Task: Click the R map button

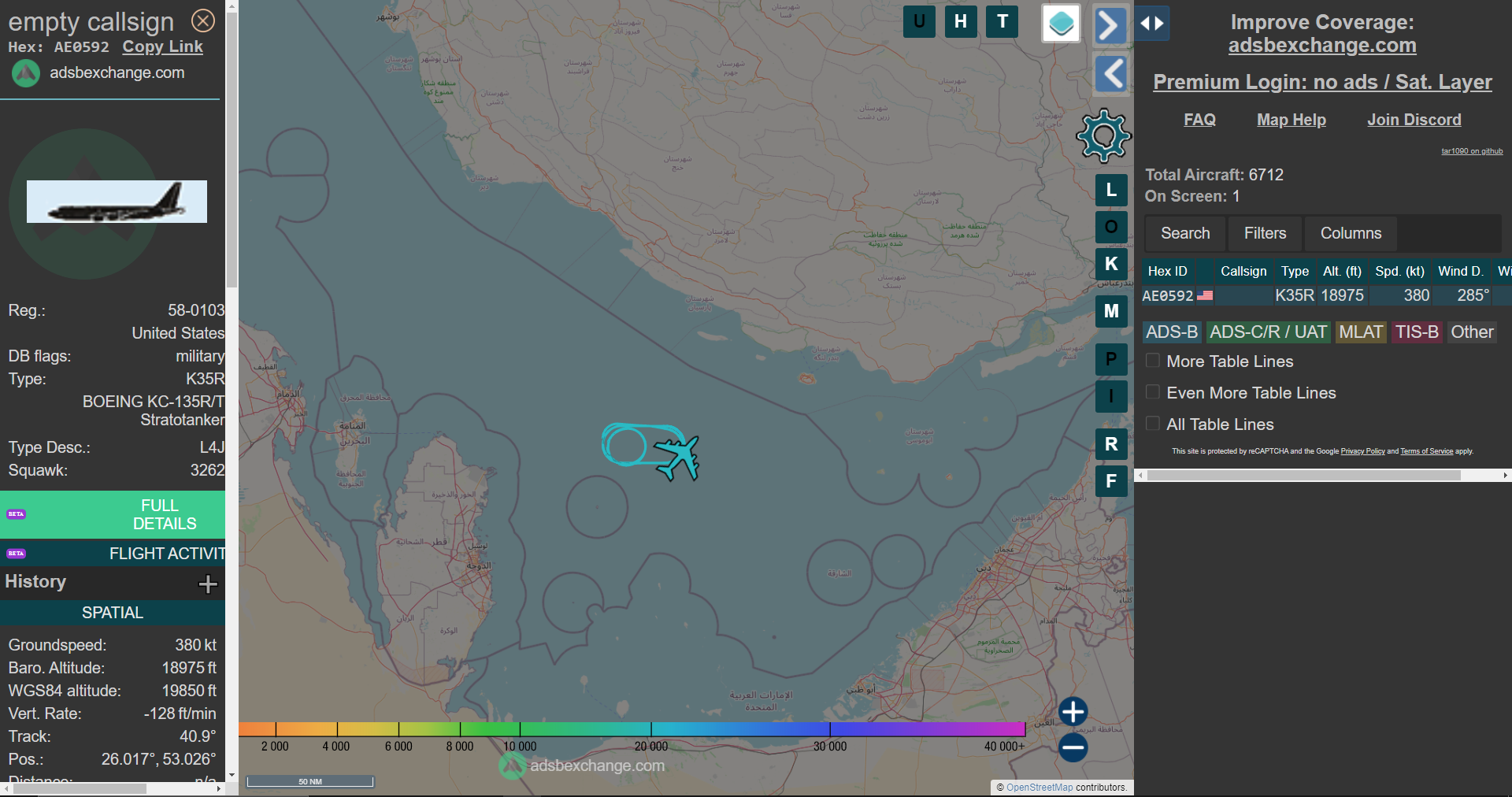Action: pyautogui.click(x=1111, y=444)
